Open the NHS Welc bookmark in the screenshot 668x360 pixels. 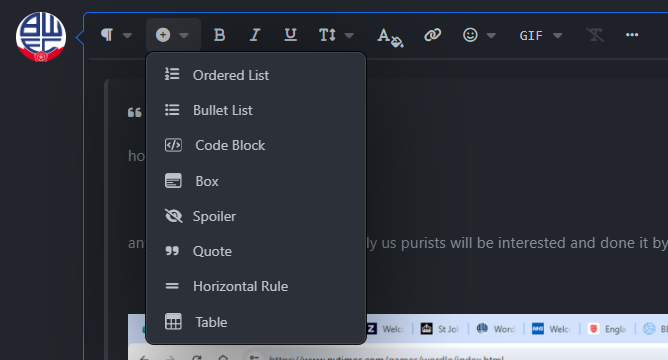click(551, 329)
